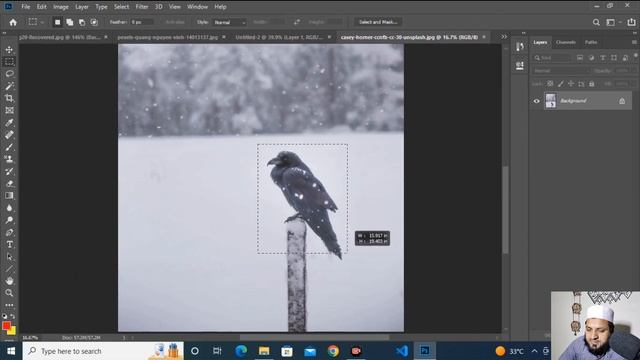Screen dimensions: 640x360
Task: Open the Edit Toolbar three-dots menu
Action: (x=9, y=305)
